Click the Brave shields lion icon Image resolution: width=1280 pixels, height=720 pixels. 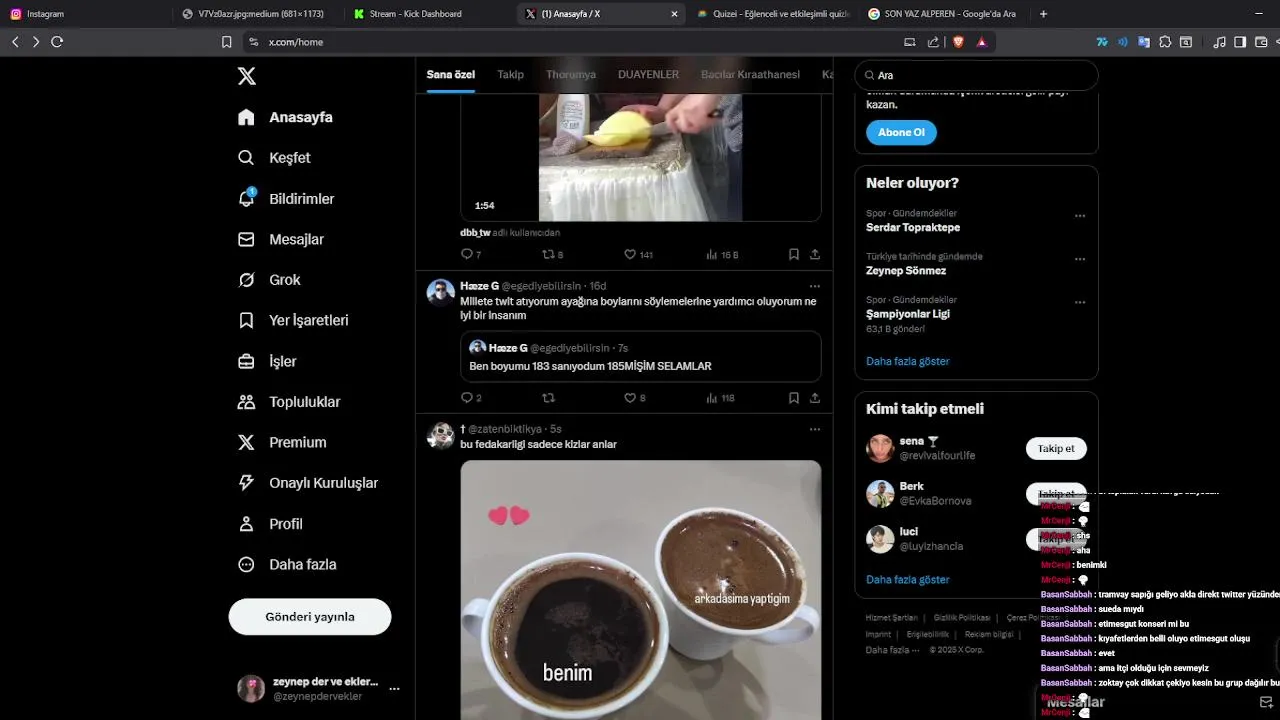coord(958,42)
